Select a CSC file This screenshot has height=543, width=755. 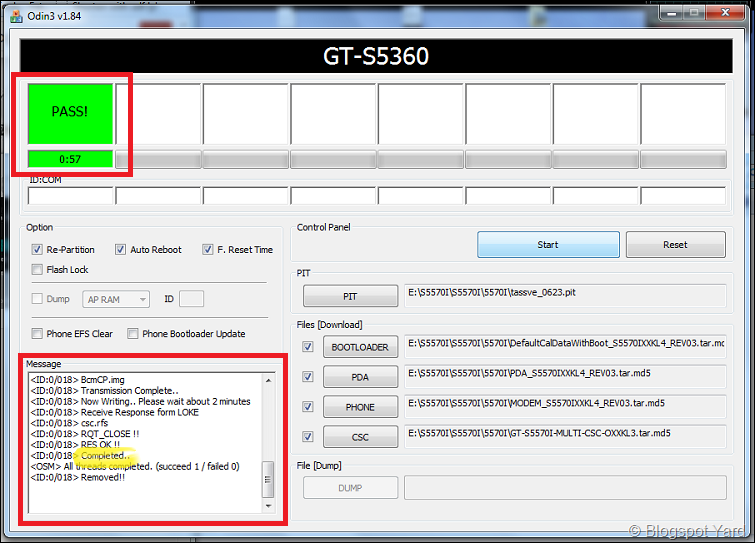coord(361,437)
